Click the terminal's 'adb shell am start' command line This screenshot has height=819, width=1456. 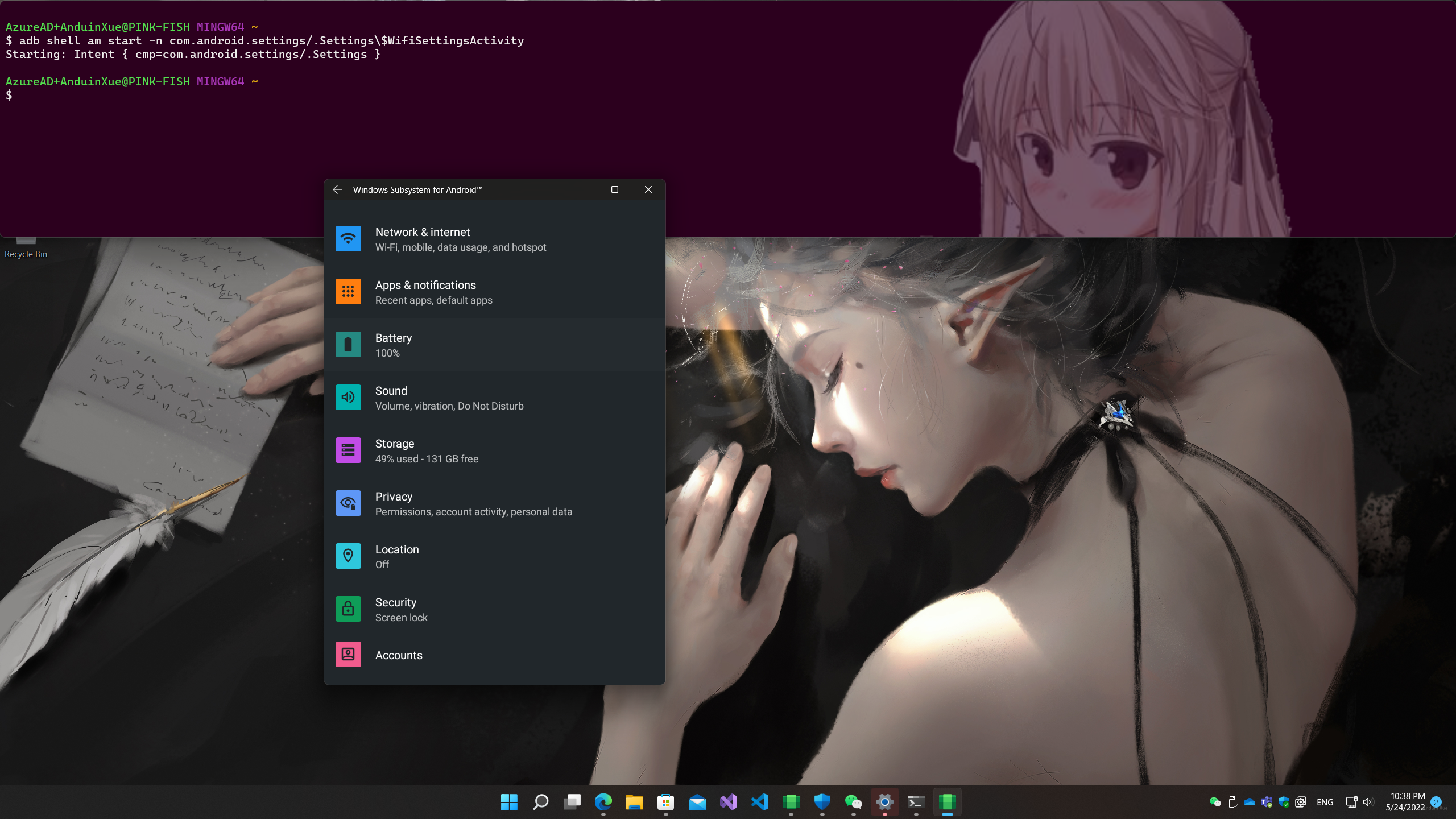click(x=265, y=40)
